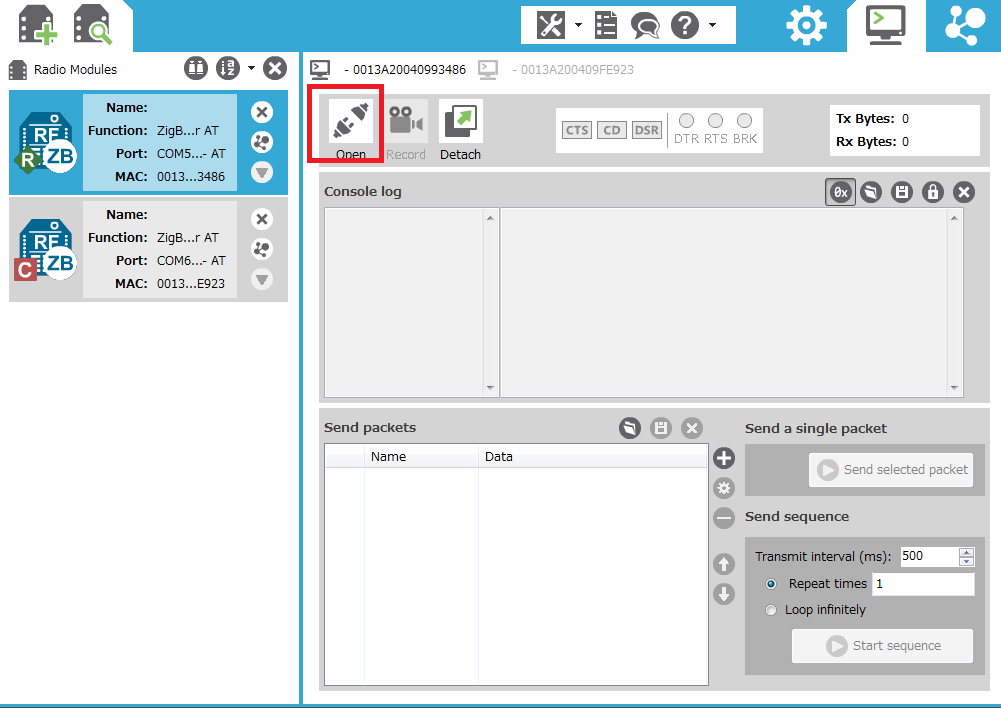Switch to Configuration working mode gear
This screenshot has width=1001, height=708.
pos(806,26)
